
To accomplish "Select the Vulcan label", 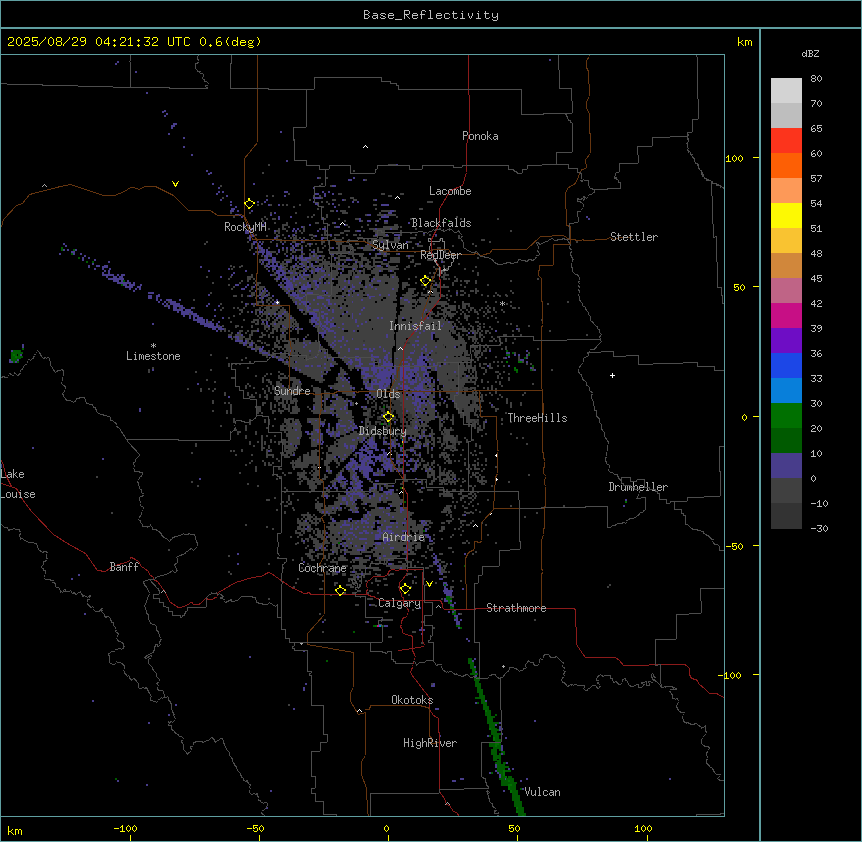I will pos(542,792).
